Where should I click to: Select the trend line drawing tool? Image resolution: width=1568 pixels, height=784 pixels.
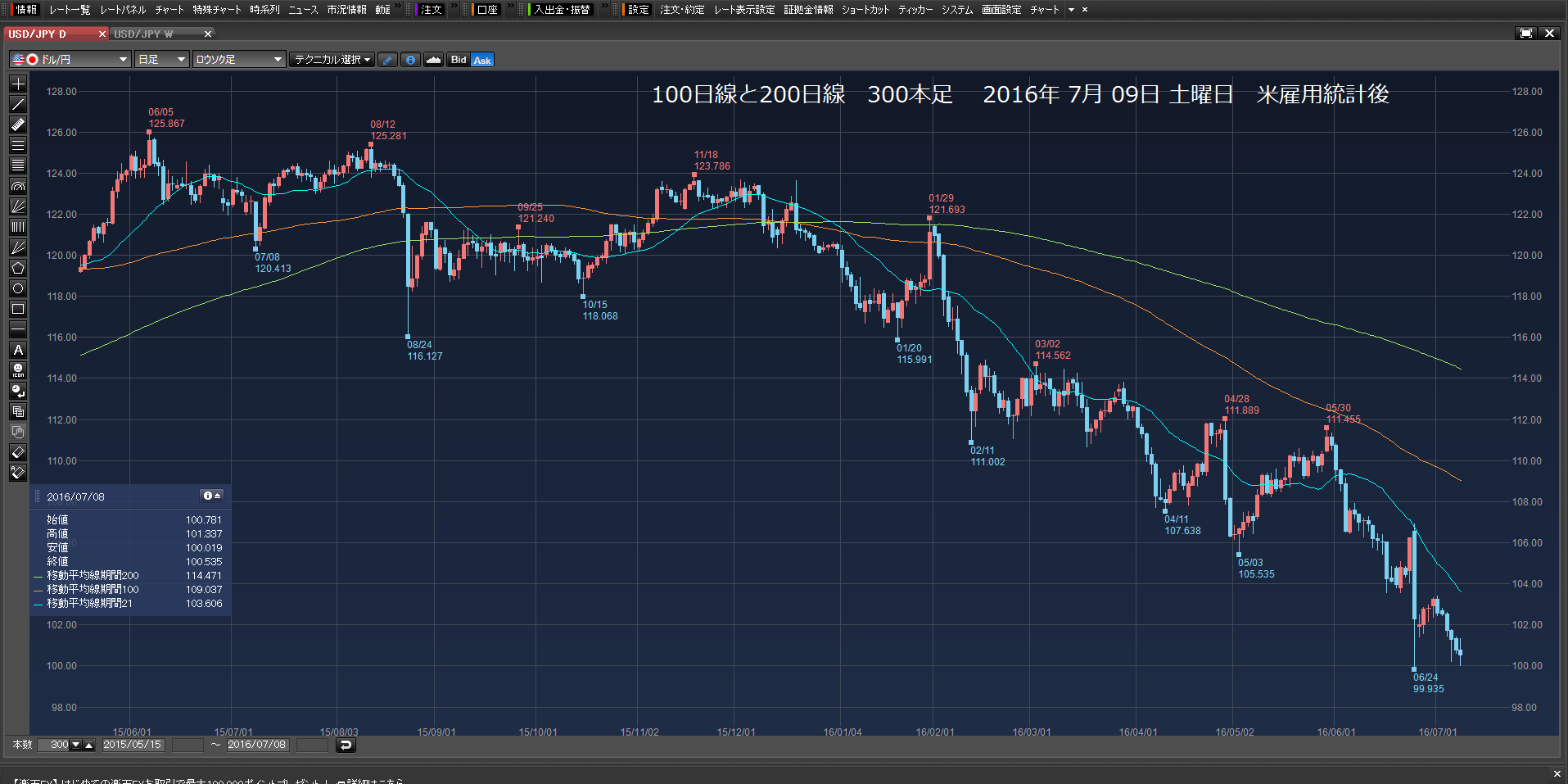click(x=18, y=104)
